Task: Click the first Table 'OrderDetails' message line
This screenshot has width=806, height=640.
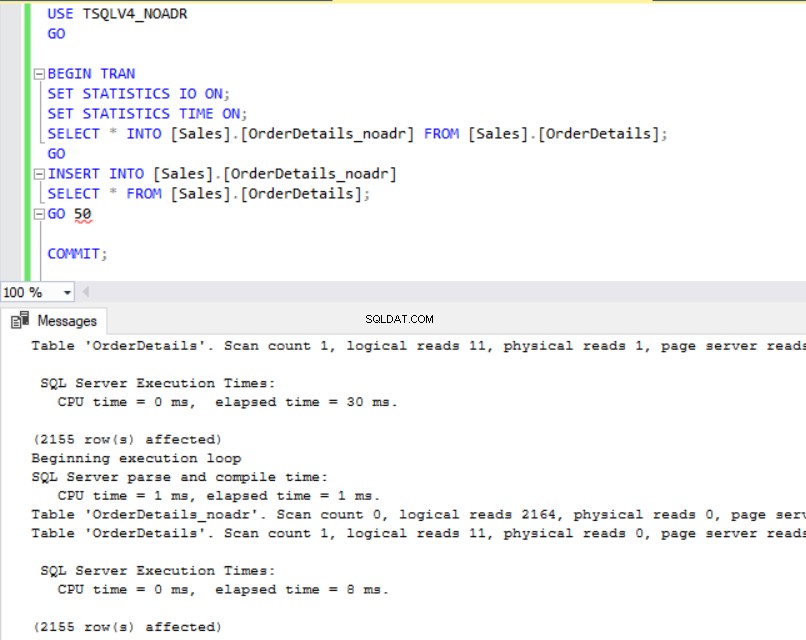Action: (x=418, y=346)
